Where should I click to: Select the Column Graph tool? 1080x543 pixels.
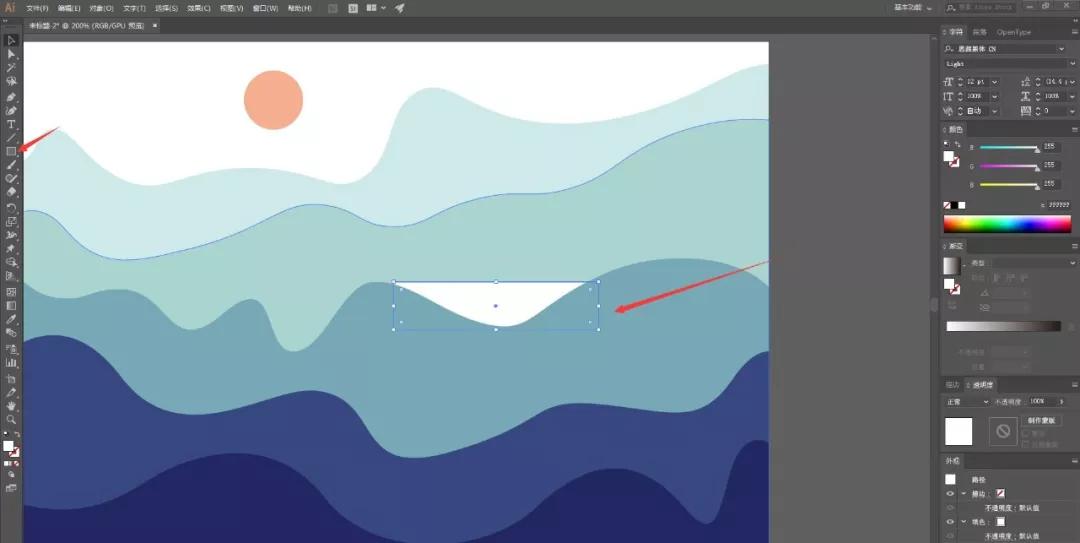11,362
